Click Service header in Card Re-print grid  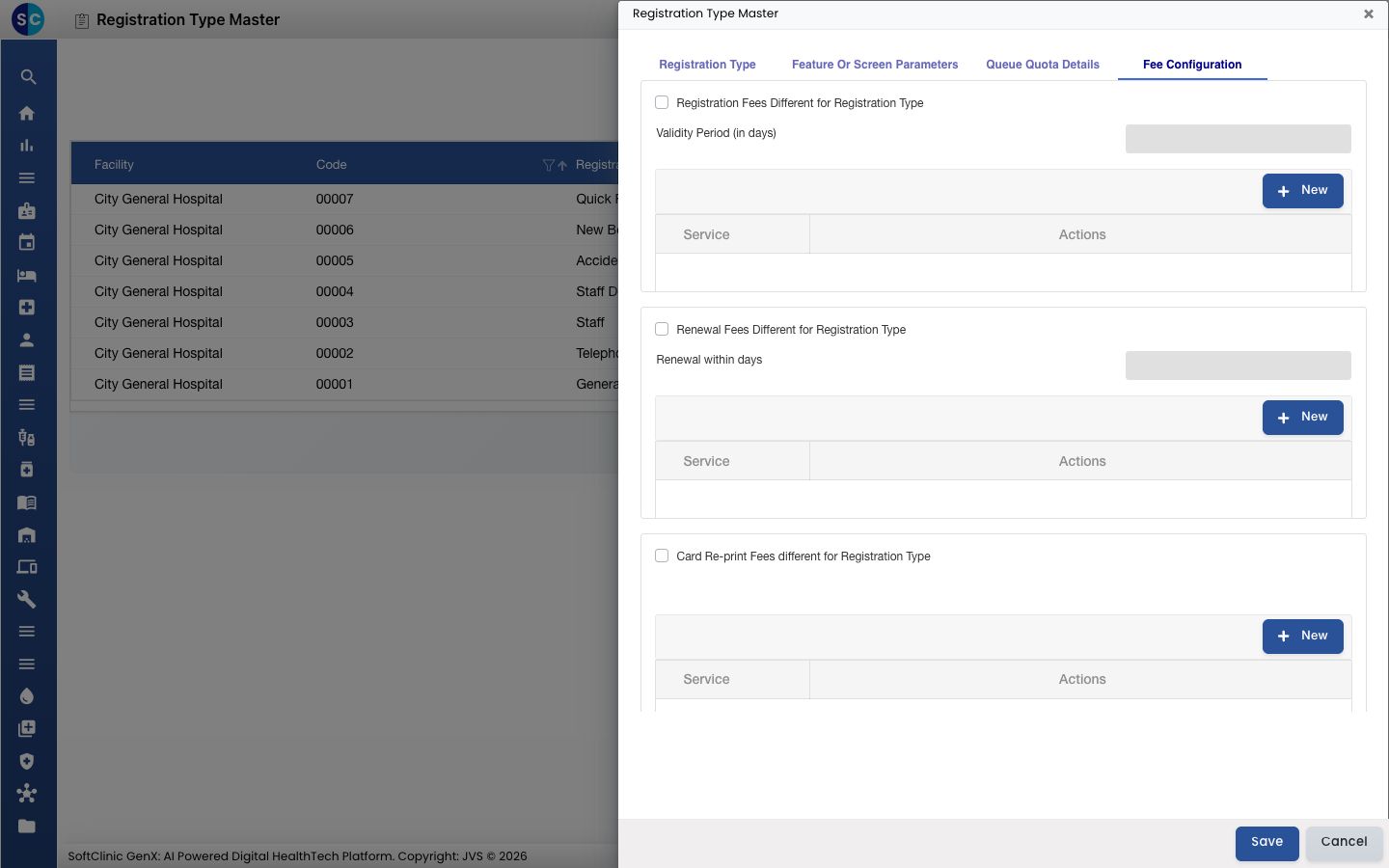(733, 679)
